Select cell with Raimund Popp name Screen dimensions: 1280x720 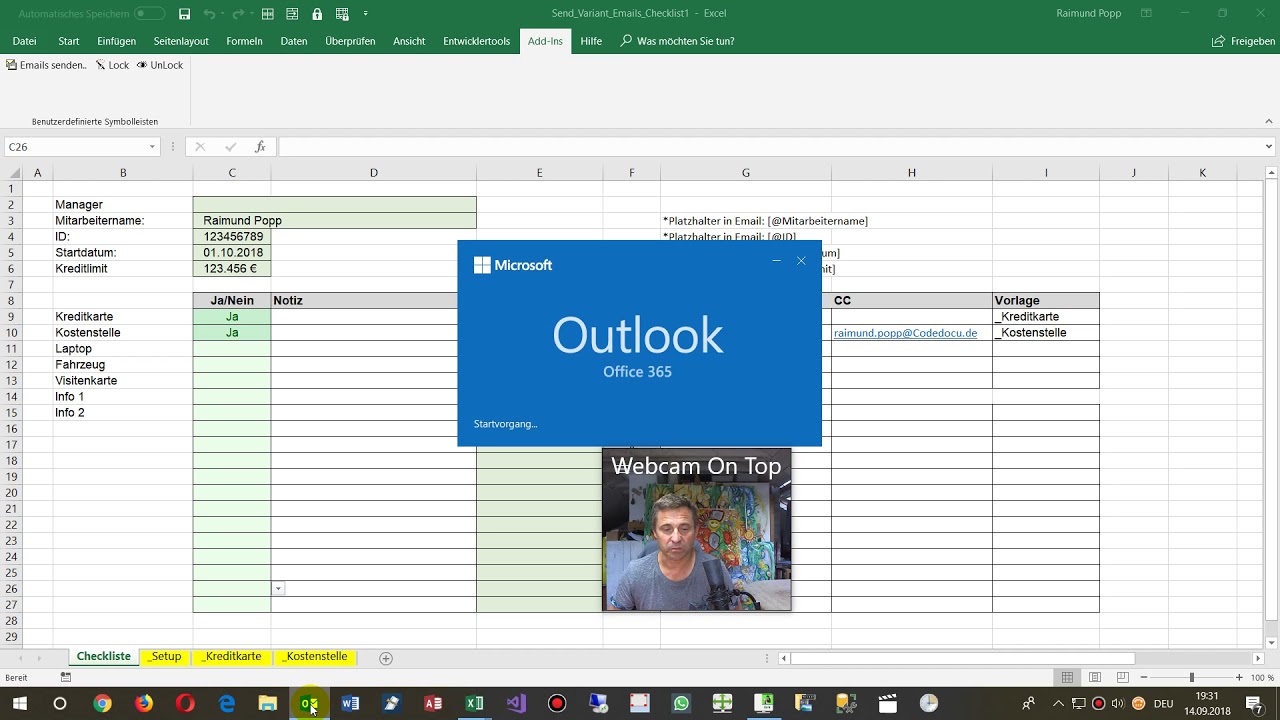pyautogui.click(x=334, y=221)
